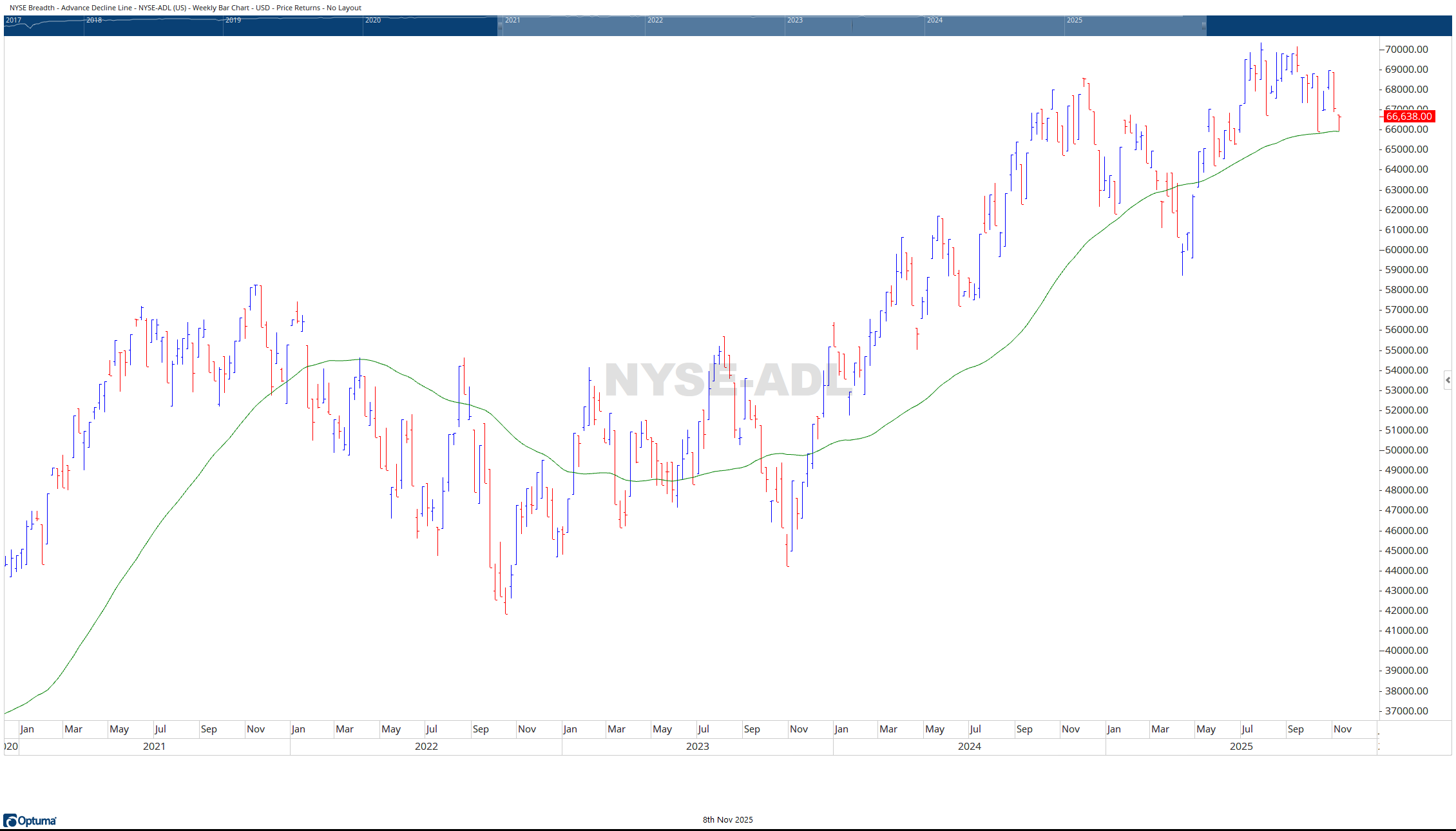
Task: Click the 2024 year label on date axis
Action: coord(969,747)
